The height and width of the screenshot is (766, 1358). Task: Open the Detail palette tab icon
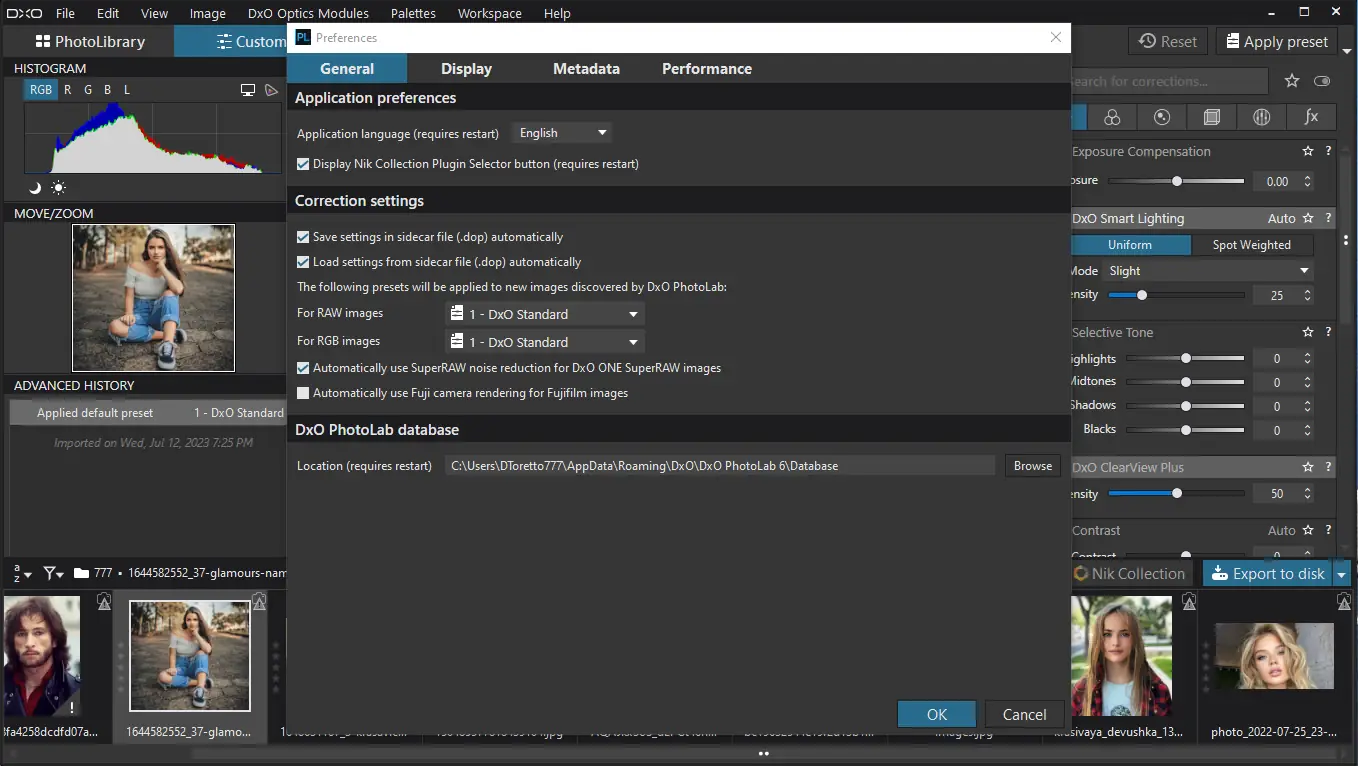tap(1162, 117)
